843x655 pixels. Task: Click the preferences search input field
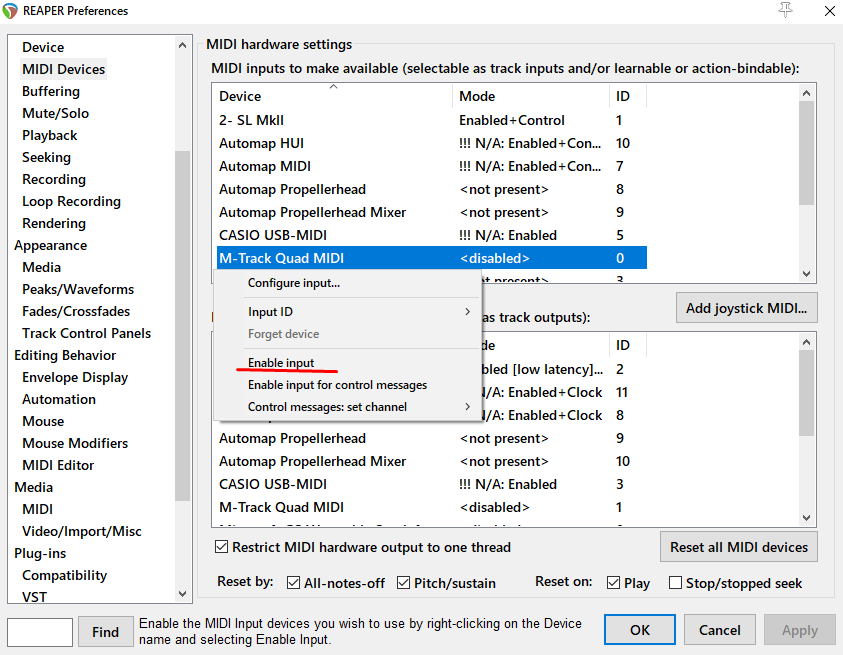tap(40, 632)
